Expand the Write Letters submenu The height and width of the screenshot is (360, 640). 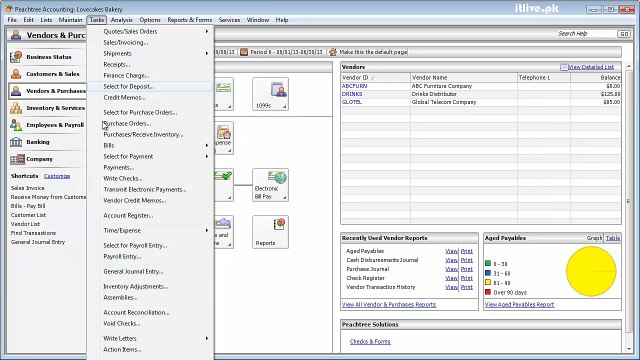tap(207, 338)
